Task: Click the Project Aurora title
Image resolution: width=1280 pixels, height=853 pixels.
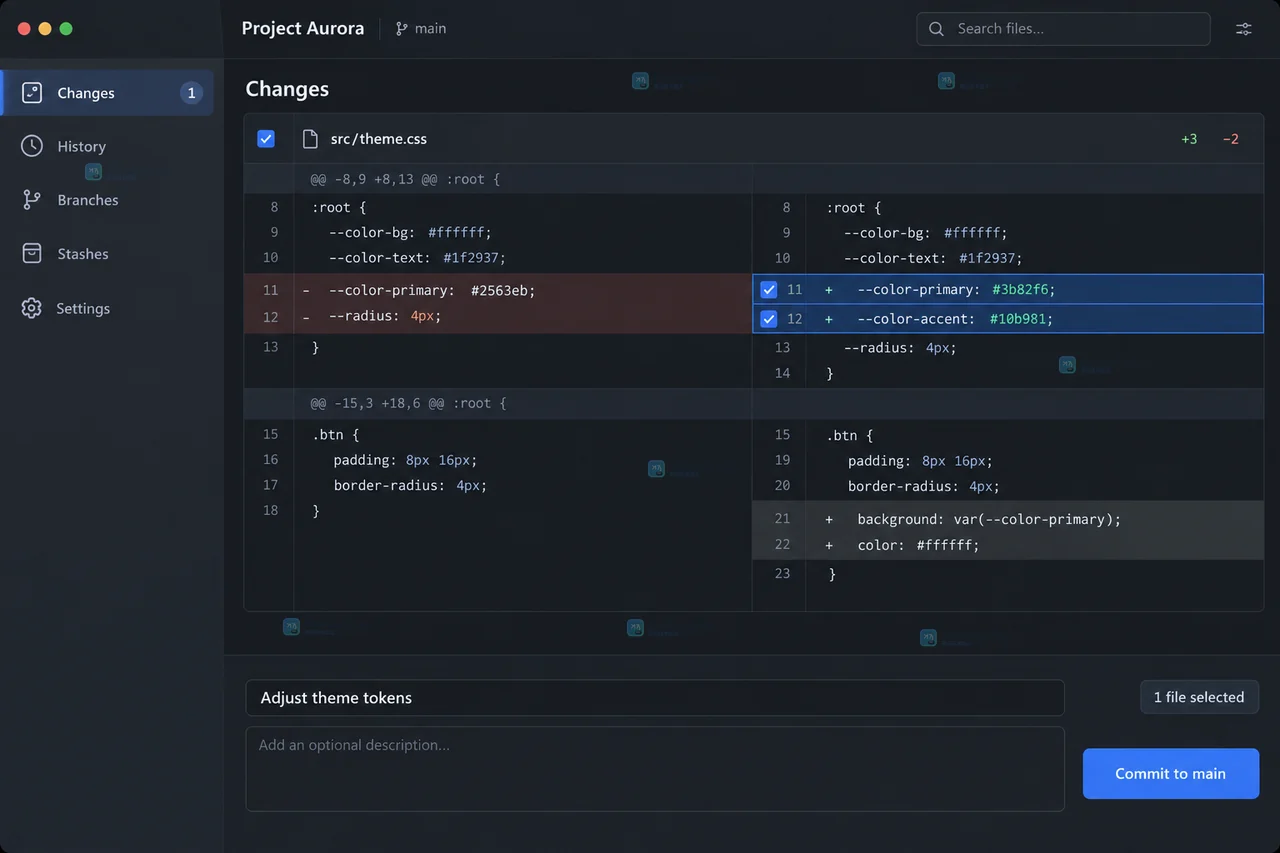Action: tap(303, 28)
